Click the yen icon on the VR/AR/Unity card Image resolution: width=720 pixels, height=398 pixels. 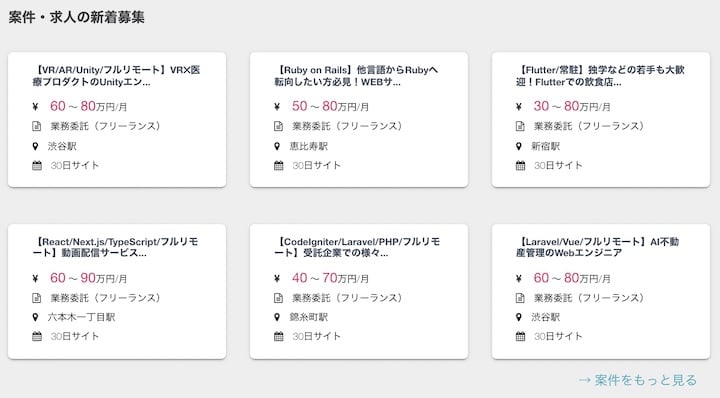click(x=35, y=107)
